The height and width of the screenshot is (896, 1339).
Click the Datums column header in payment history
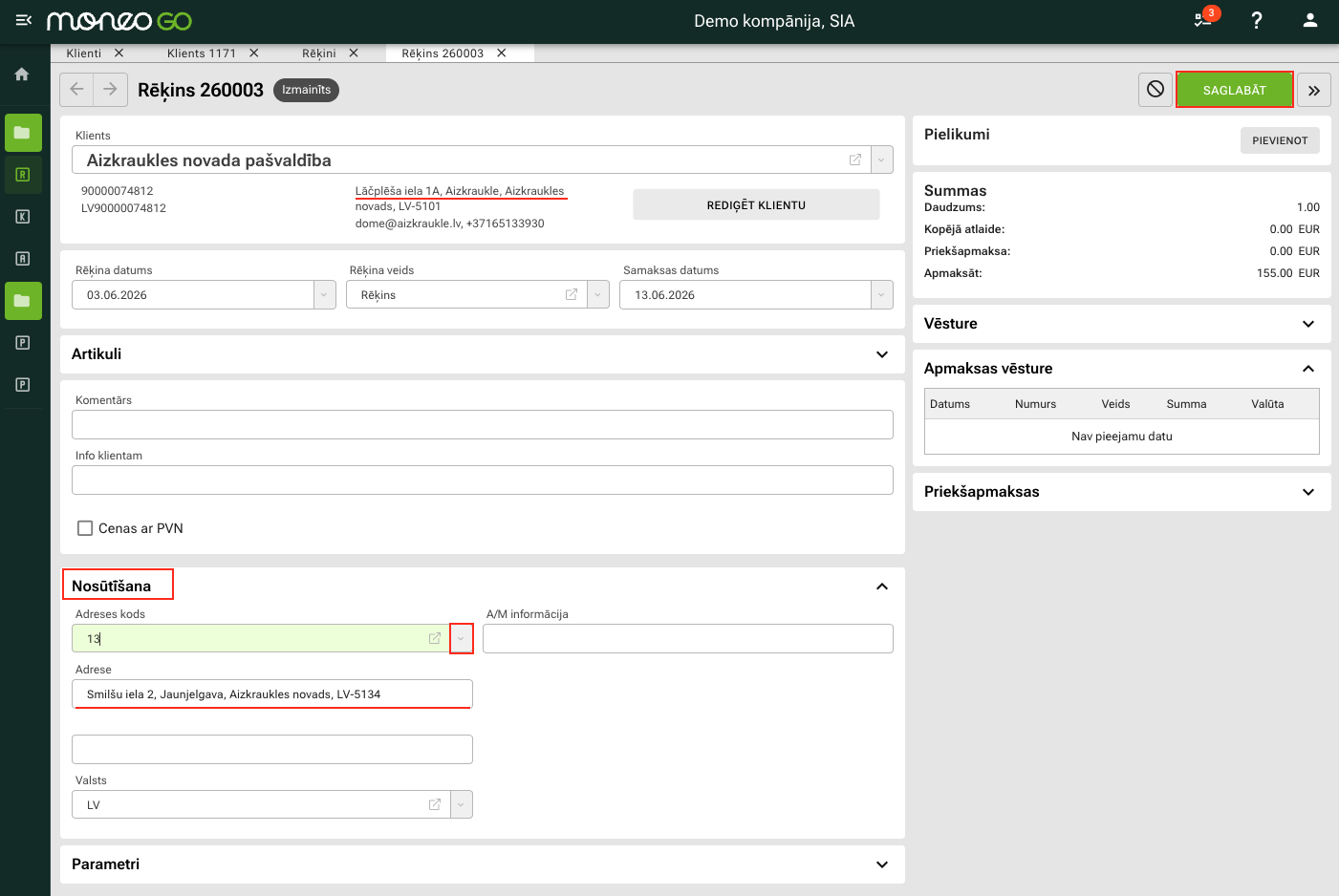point(950,404)
